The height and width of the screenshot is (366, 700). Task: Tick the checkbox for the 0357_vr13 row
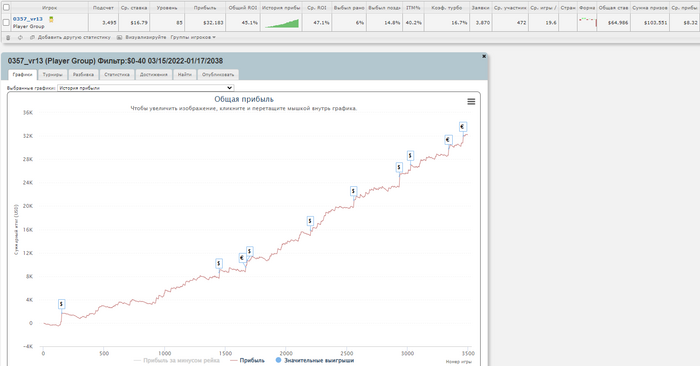tap(6, 22)
